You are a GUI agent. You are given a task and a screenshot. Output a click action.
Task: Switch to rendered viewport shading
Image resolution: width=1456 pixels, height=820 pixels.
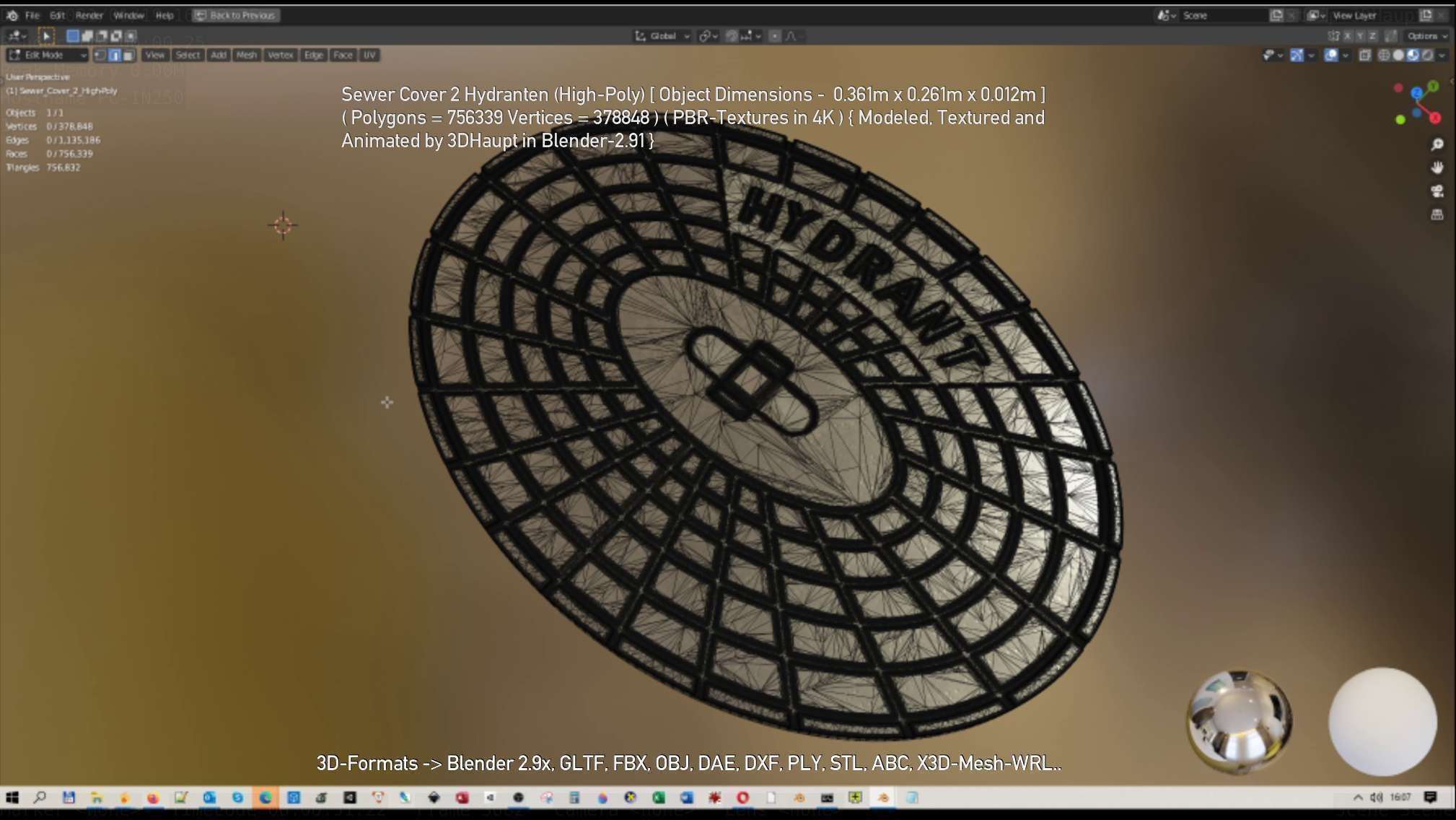[x=1426, y=55]
